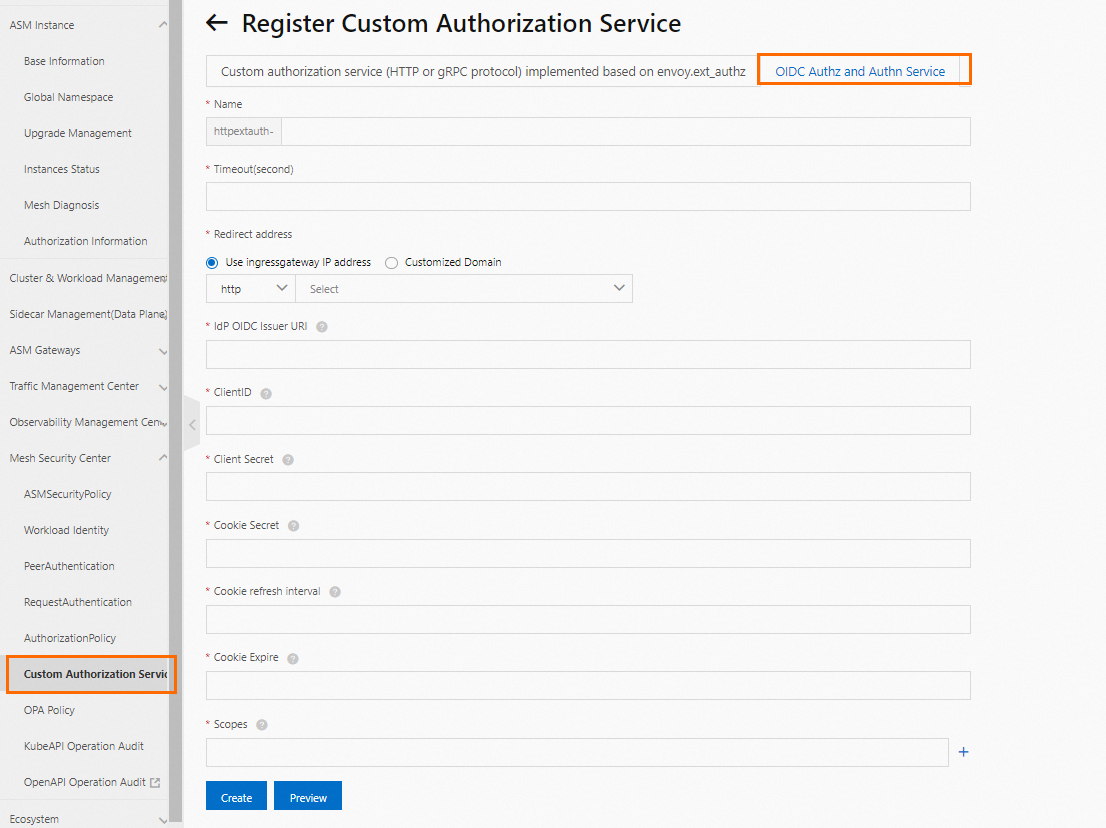Focus the Scopes input field
The image size is (1106, 828).
[577, 752]
